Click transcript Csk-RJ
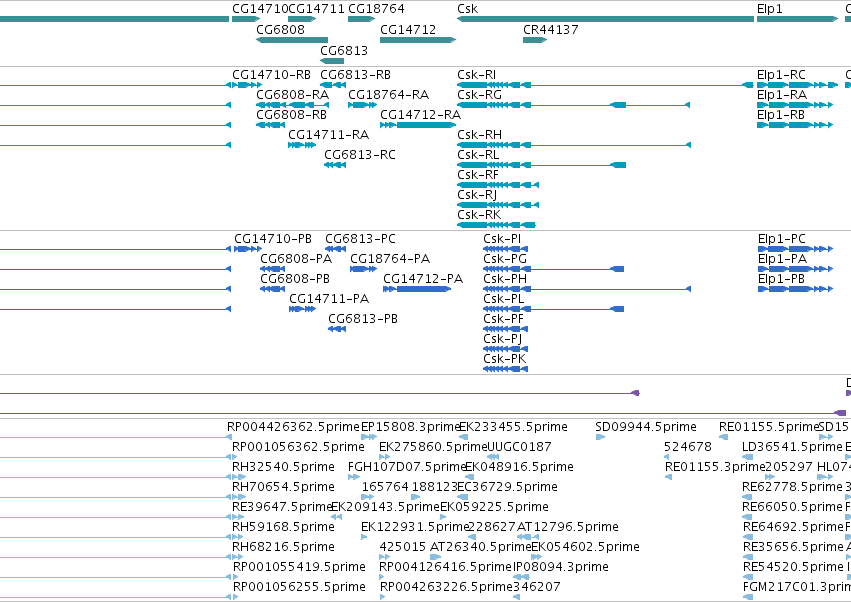 coord(498,205)
